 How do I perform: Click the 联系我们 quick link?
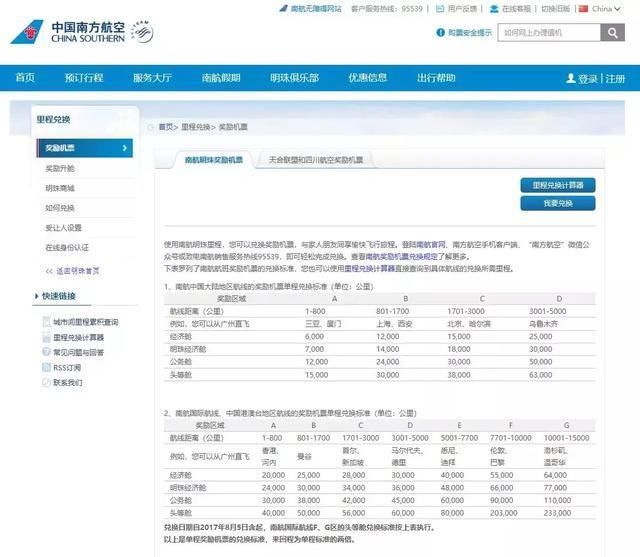tap(68, 382)
